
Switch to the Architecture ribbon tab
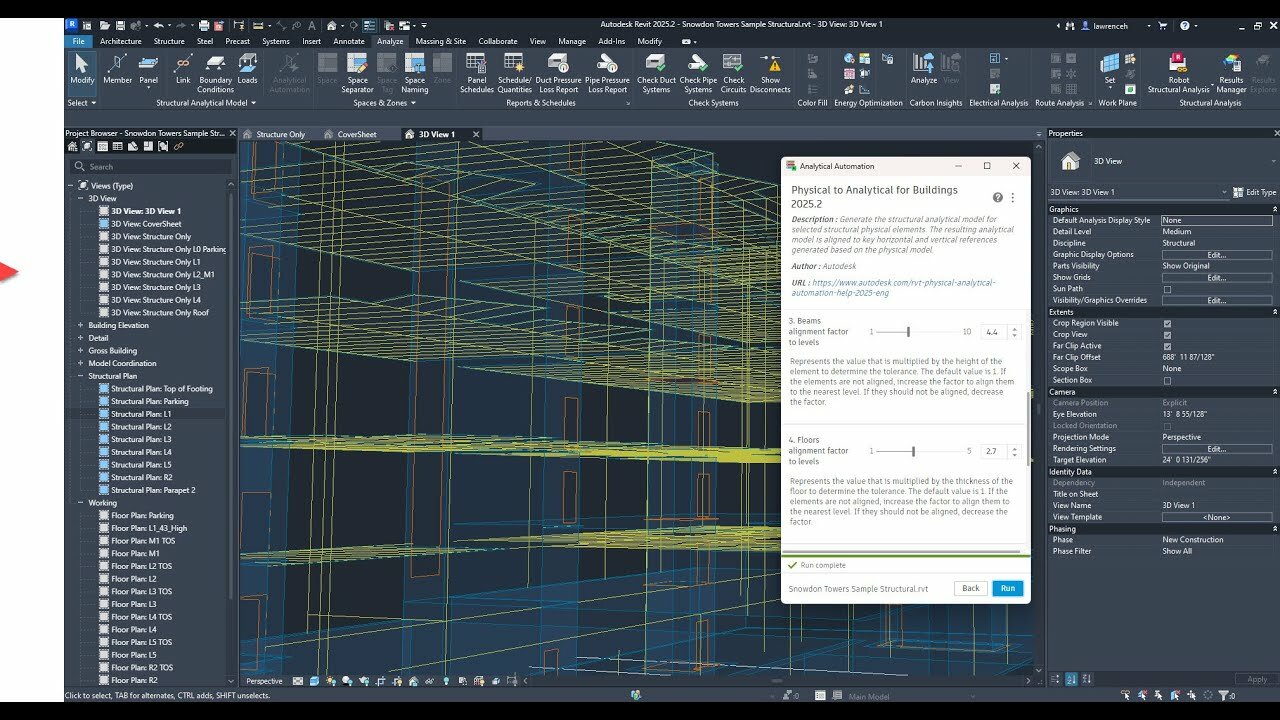[x=120, y=41]
